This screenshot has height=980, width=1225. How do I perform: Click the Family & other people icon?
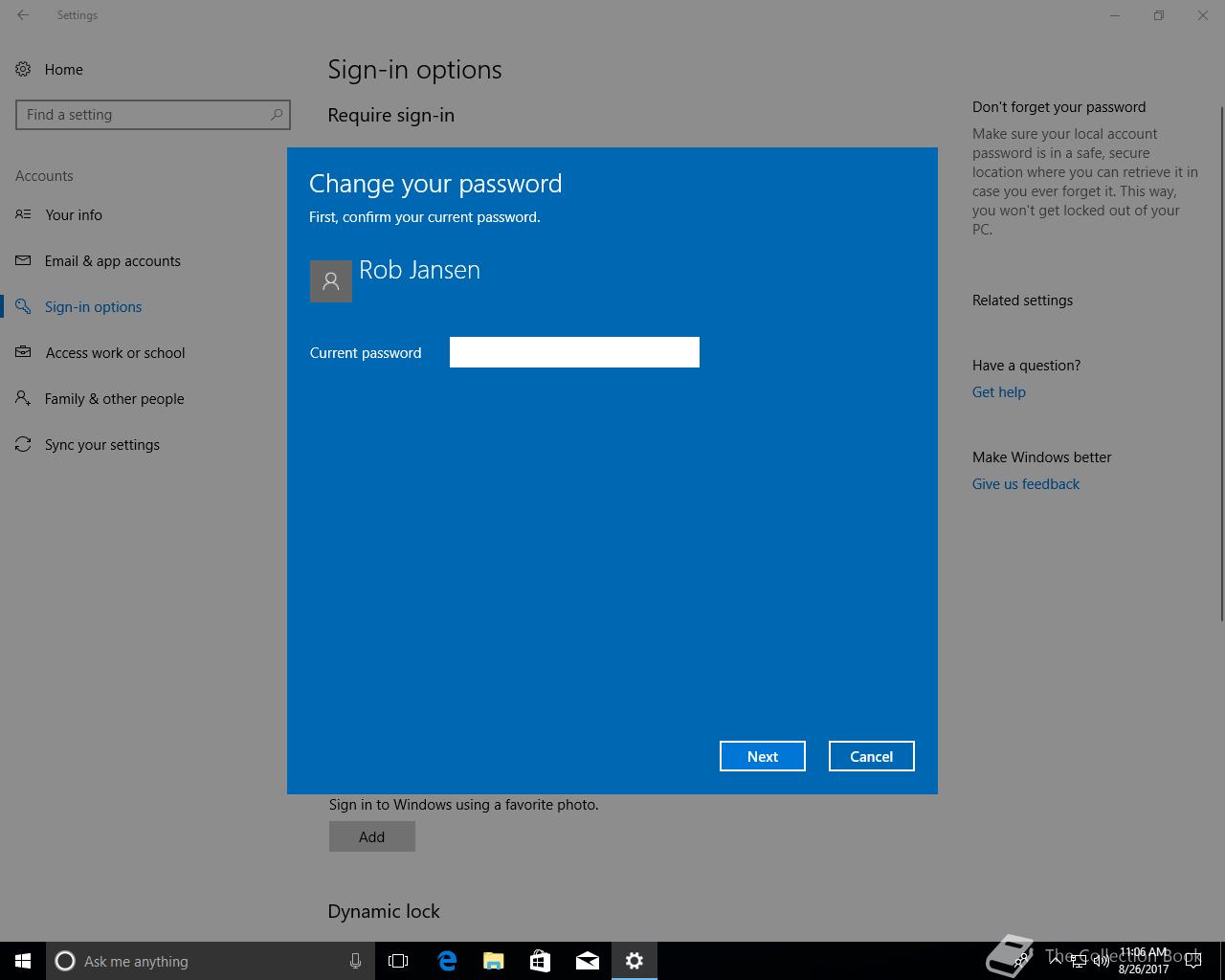(23, 398)
